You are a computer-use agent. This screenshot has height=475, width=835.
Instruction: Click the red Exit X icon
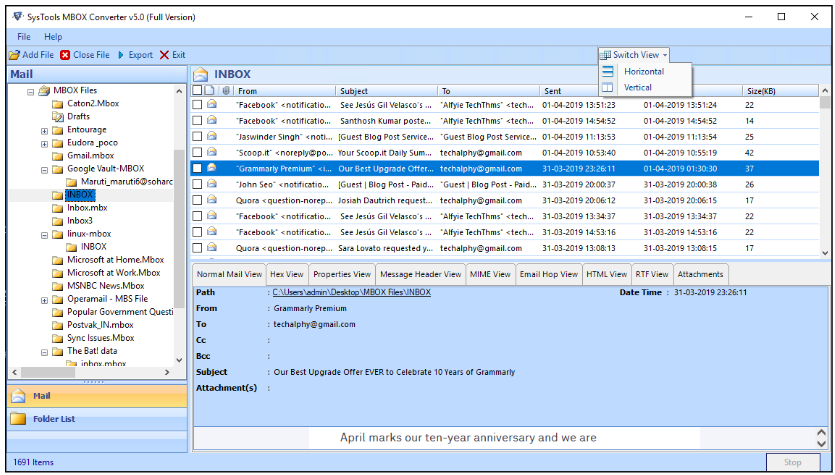[x=165, y=55]
